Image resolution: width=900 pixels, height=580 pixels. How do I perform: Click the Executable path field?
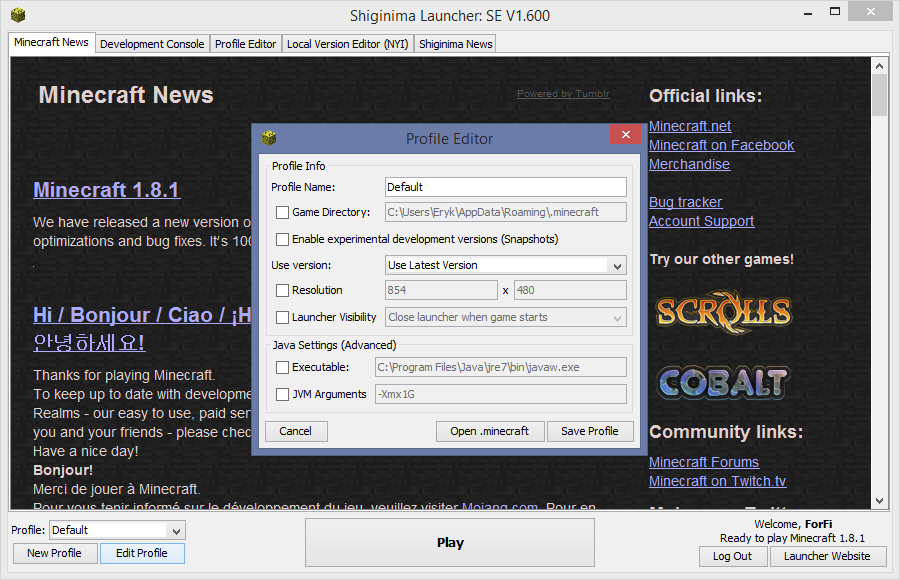(501, 368)
